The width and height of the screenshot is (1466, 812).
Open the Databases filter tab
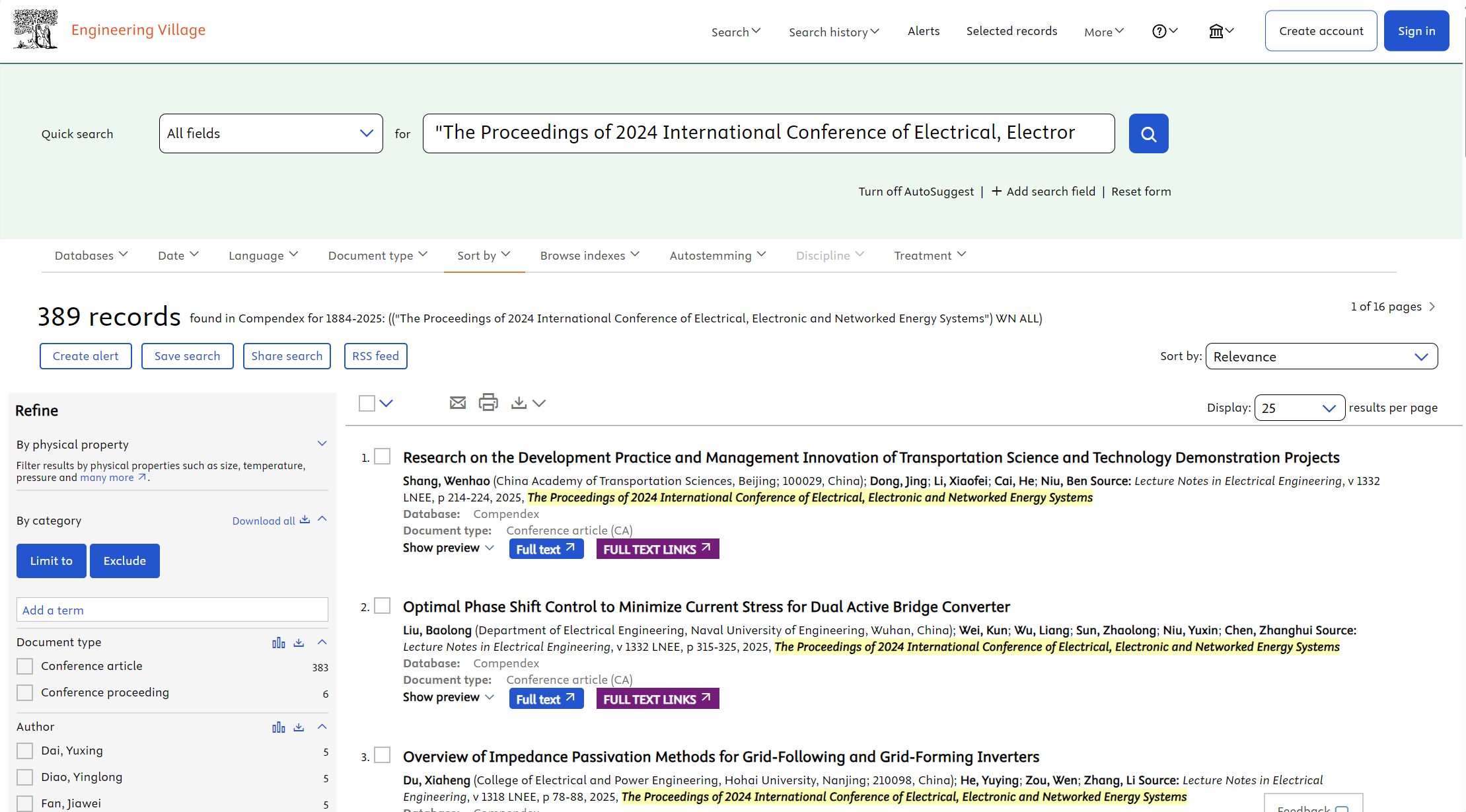pos(91,255)
